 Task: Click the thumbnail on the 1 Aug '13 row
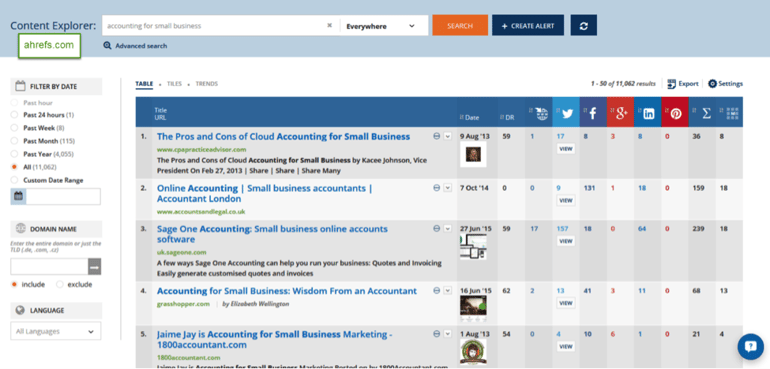point(473,352)
